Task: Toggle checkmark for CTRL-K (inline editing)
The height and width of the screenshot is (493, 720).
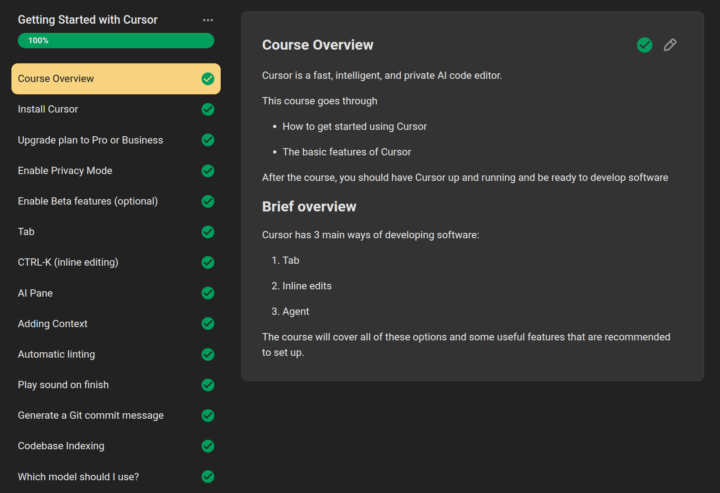Action: 208,262
